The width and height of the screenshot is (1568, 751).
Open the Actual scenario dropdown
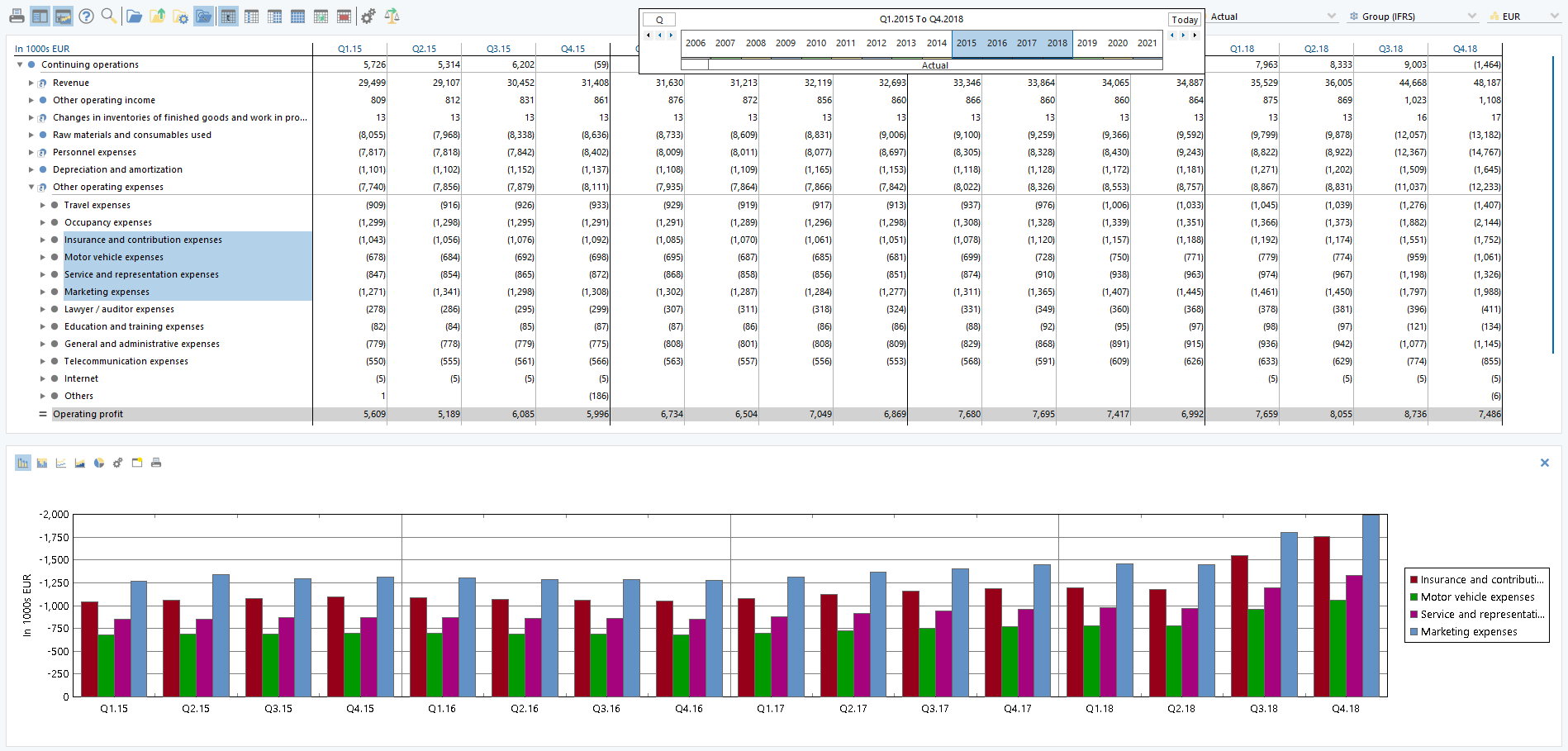1272,17
